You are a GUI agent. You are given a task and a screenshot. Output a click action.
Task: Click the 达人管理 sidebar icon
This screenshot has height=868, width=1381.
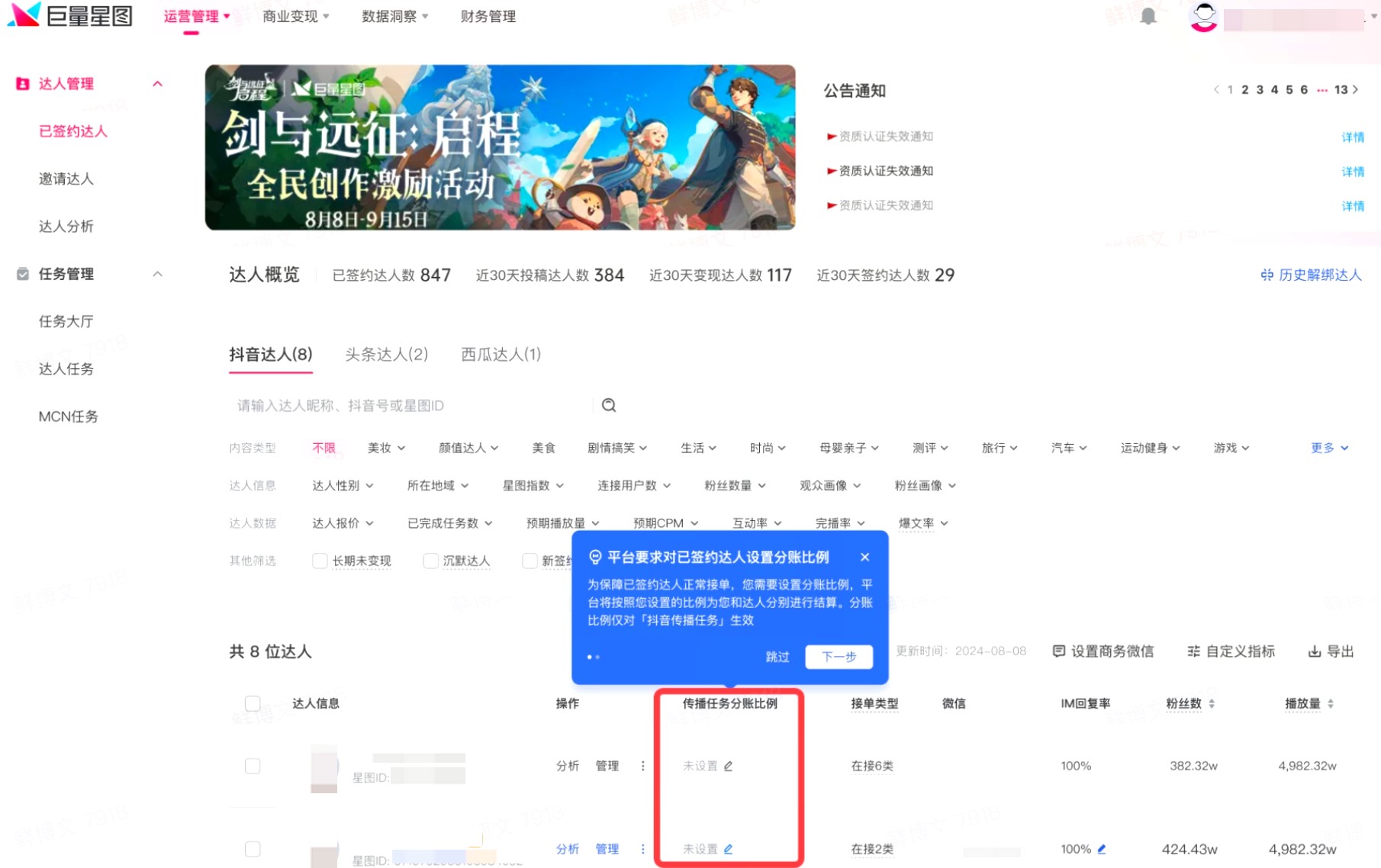point(23,84)
